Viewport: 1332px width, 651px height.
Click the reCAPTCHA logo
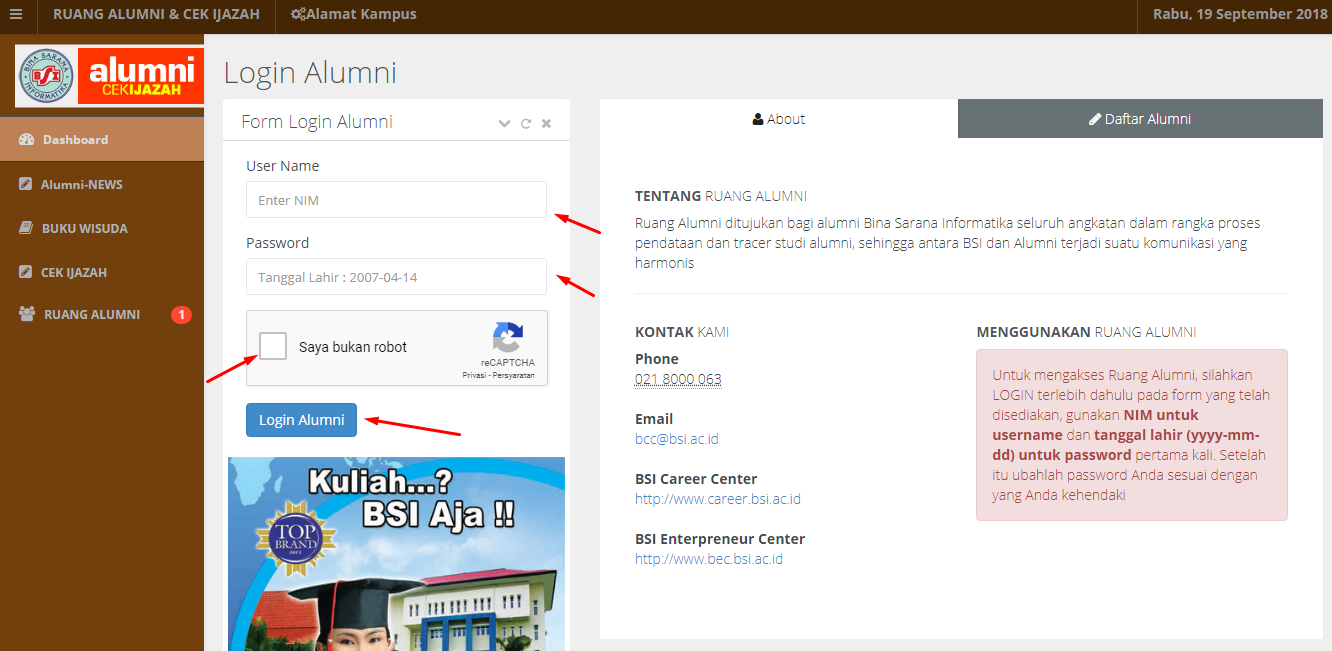pos(508,338)
